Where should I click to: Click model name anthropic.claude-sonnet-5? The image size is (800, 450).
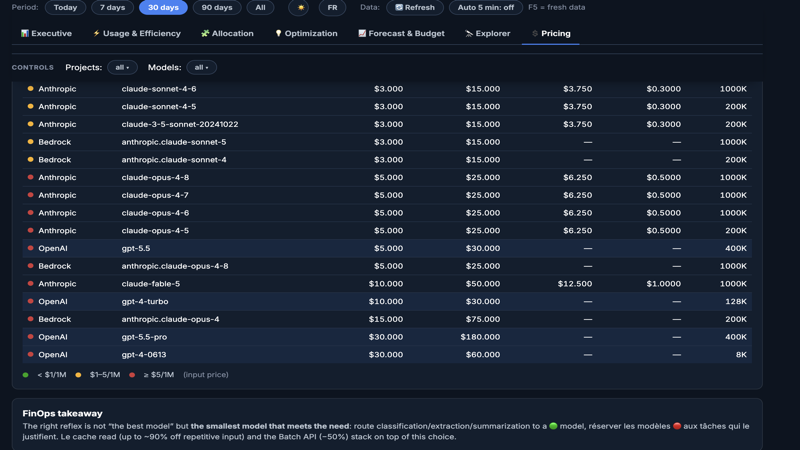click(x=173, y=142)
